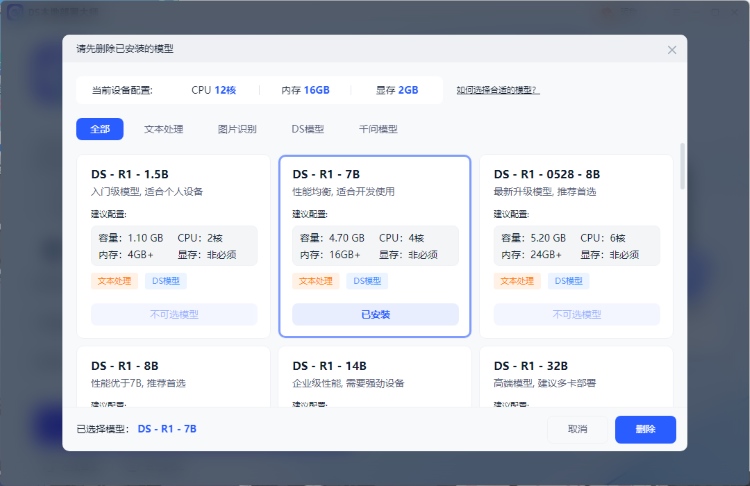Open the 千问模型 tab
This screenshot has width=750, height=486.
(x=378, y=129)
